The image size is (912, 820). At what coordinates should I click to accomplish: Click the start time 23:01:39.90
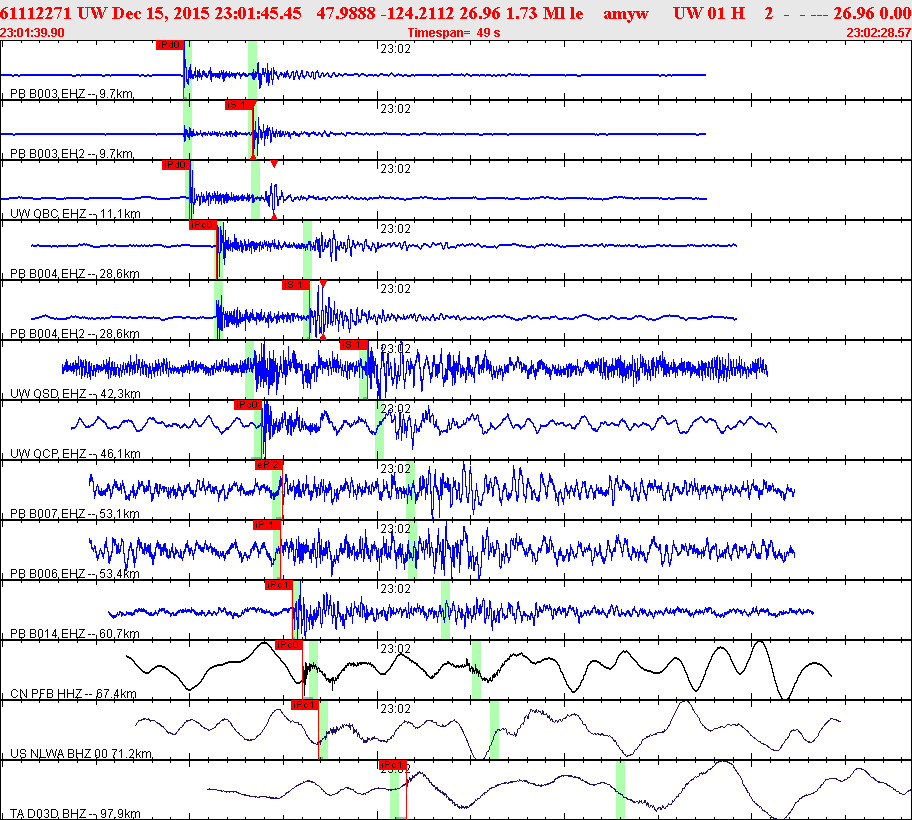click(32, 33)
